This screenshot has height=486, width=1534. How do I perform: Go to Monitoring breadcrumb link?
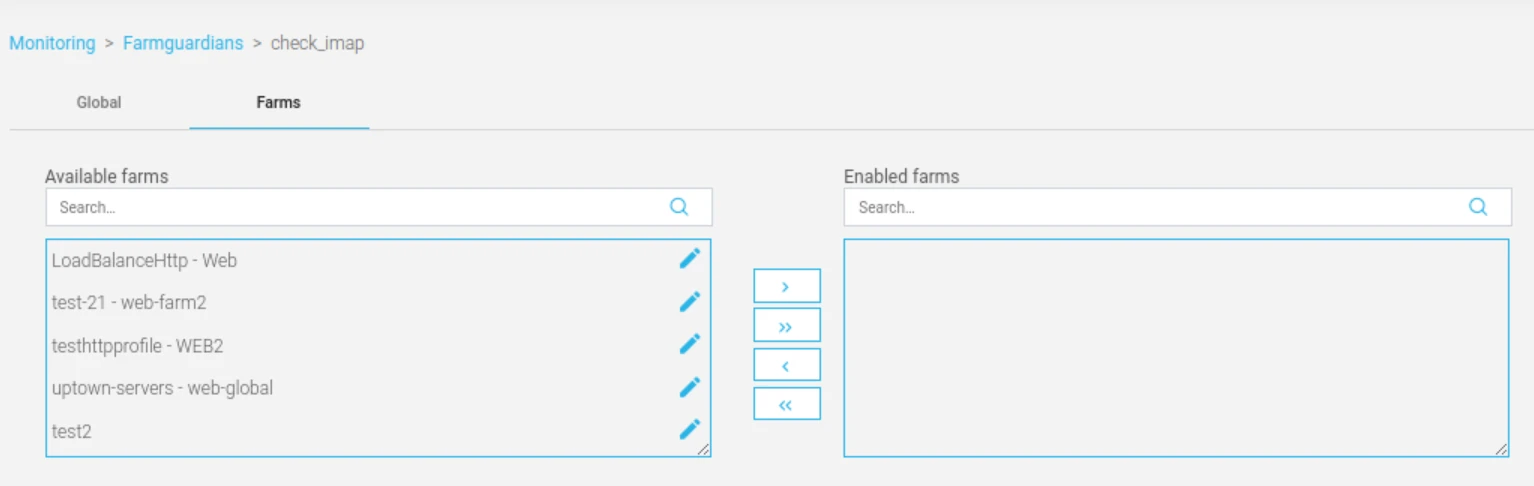pos(52,43)
